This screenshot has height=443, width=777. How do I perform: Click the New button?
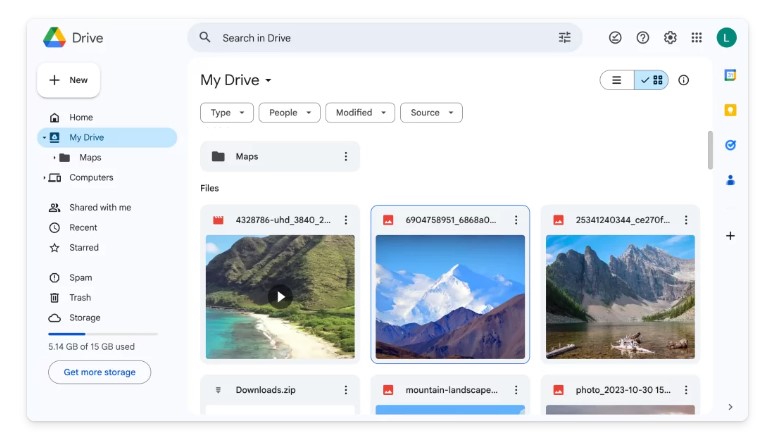[68, 80]
